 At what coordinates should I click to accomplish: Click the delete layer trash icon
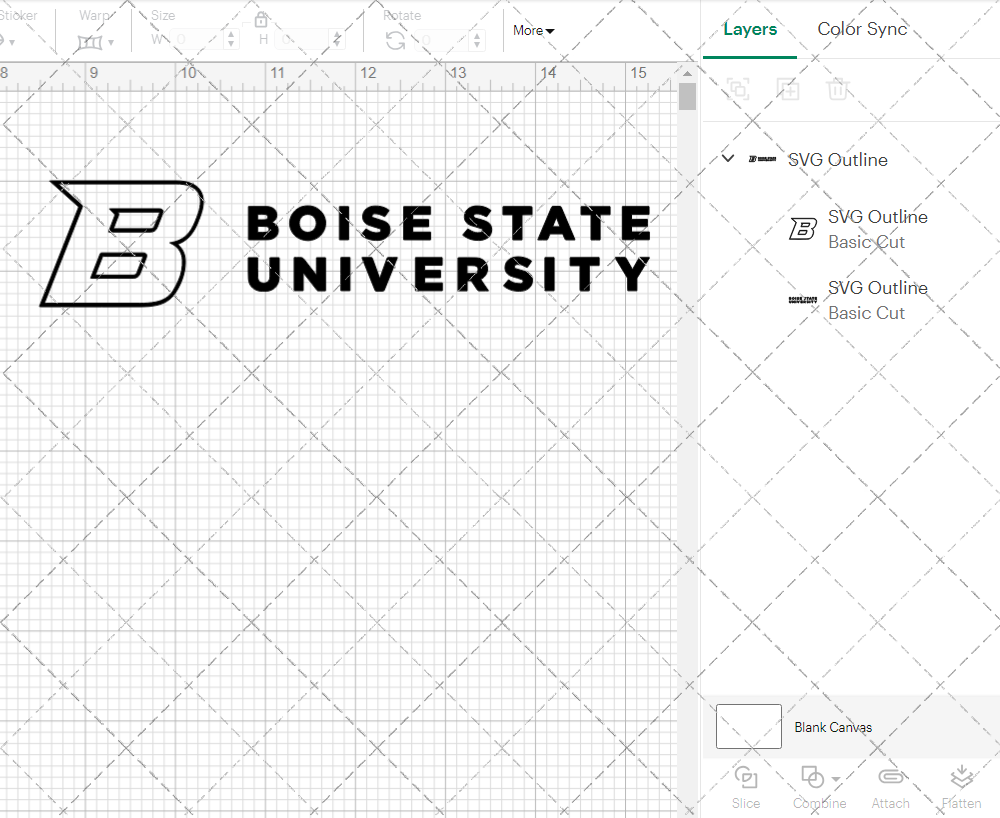(840, 89)
